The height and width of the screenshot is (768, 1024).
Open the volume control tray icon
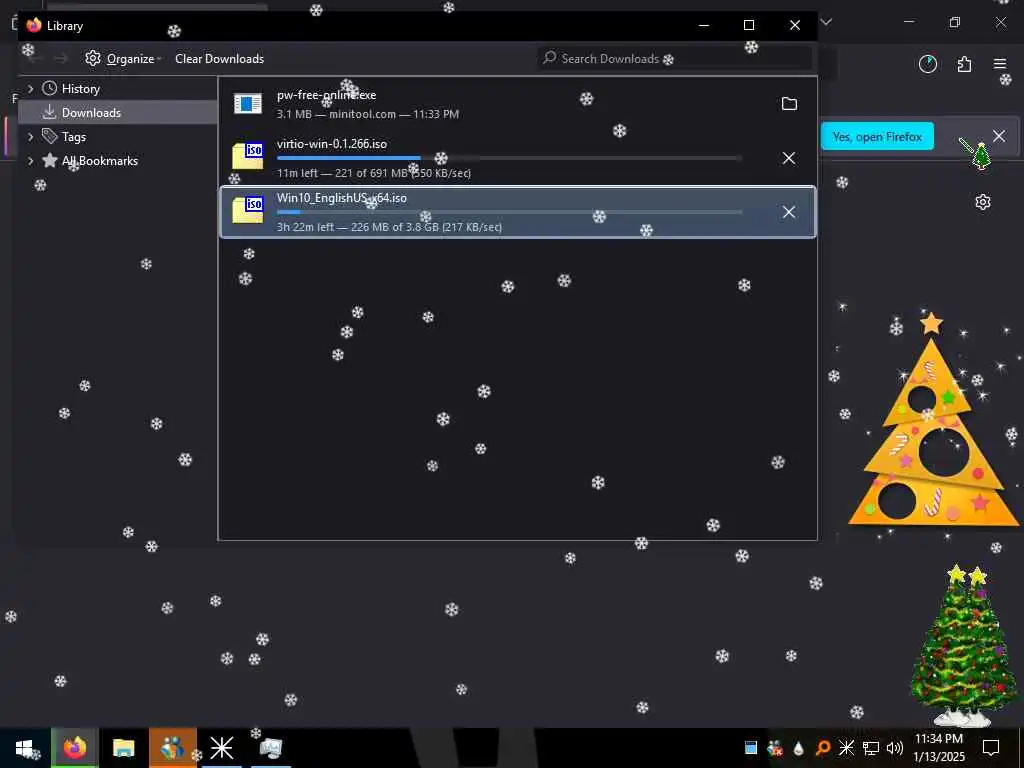click(895, 748)
